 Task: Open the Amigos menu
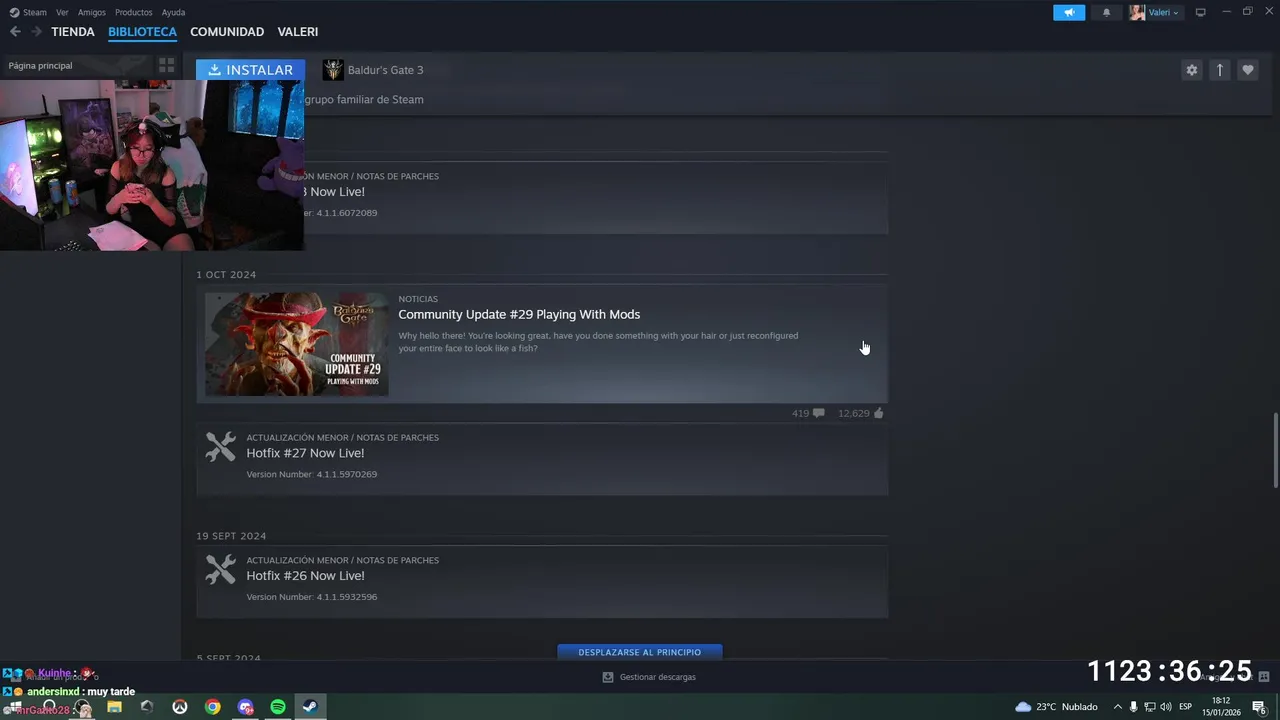coord(92,12)
